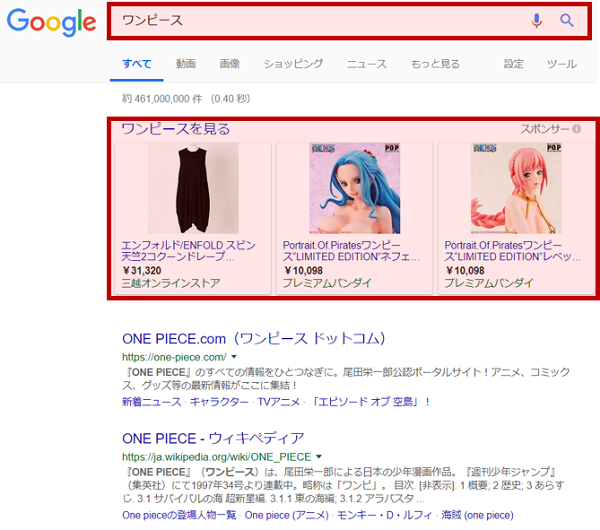Start voice search with microphone icon
600x530 pixels.
pyautogui.click(x=536, y=21)
